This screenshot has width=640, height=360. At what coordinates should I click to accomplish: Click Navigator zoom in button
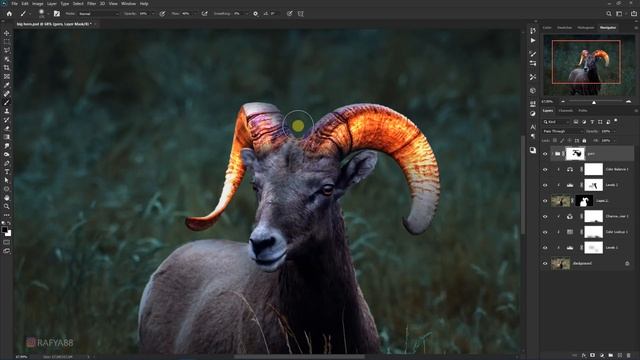coord(628,102)
